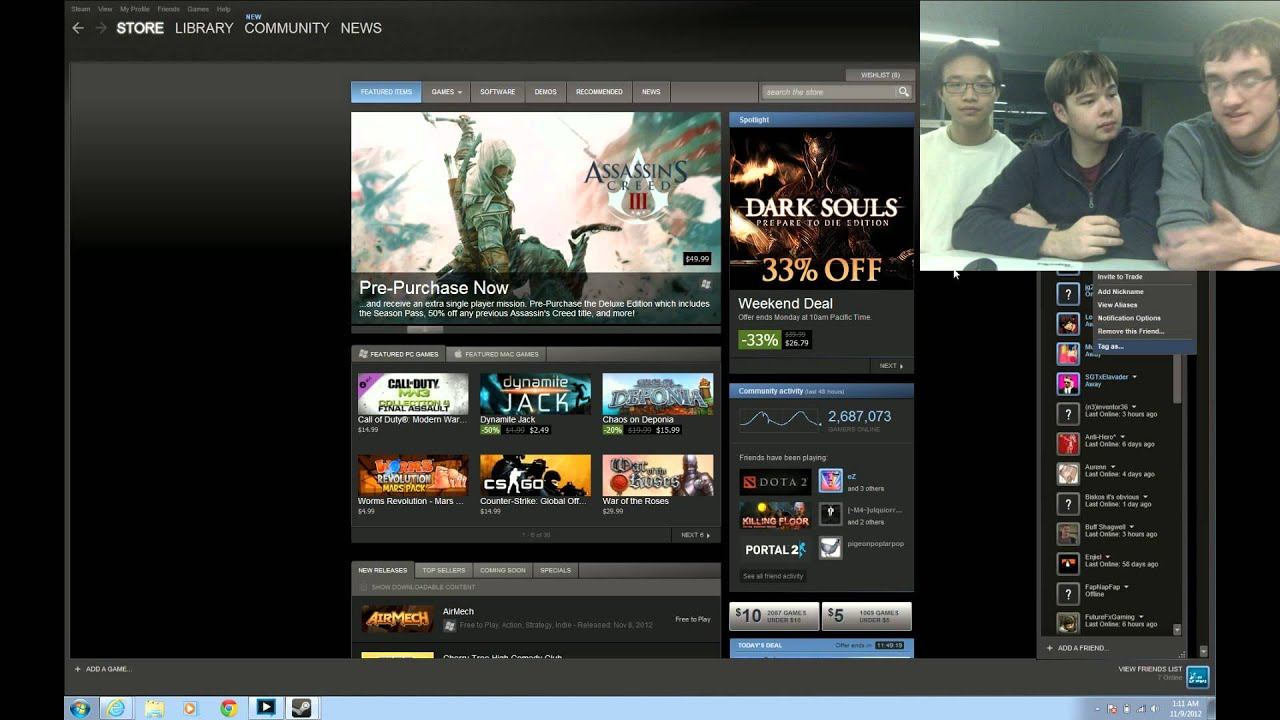Switch to Top Sellers tab
Viewport: 1280px width, 720px height.
(443, 570)
